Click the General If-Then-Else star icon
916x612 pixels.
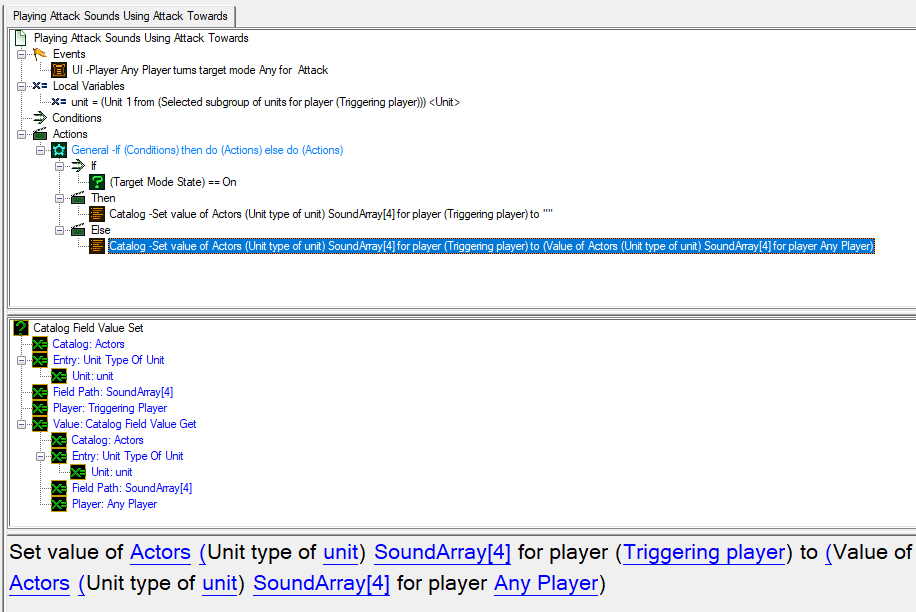58,150
